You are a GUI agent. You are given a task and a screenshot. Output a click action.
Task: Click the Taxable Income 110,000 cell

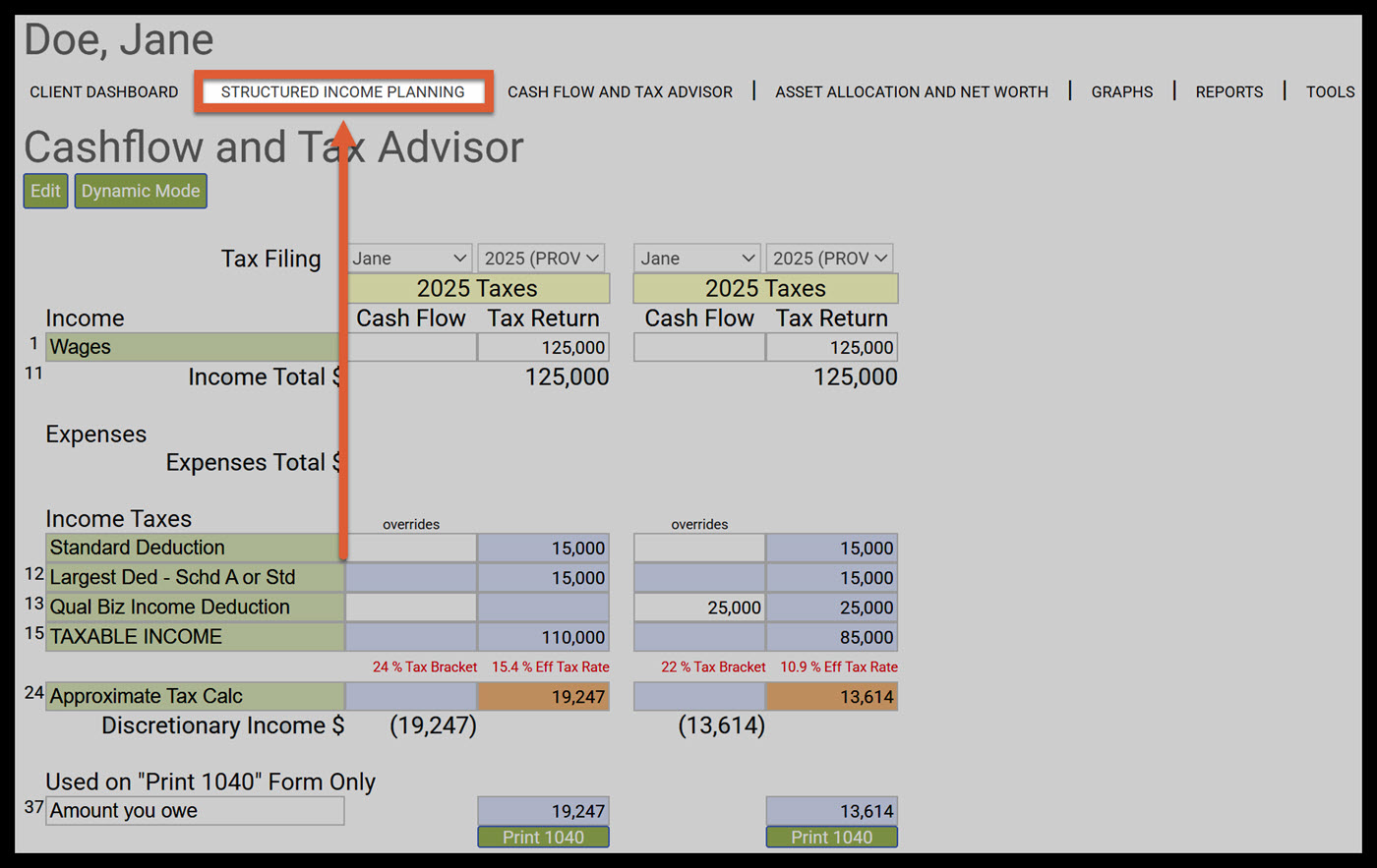pyautogui.click(x=543, y=636)
